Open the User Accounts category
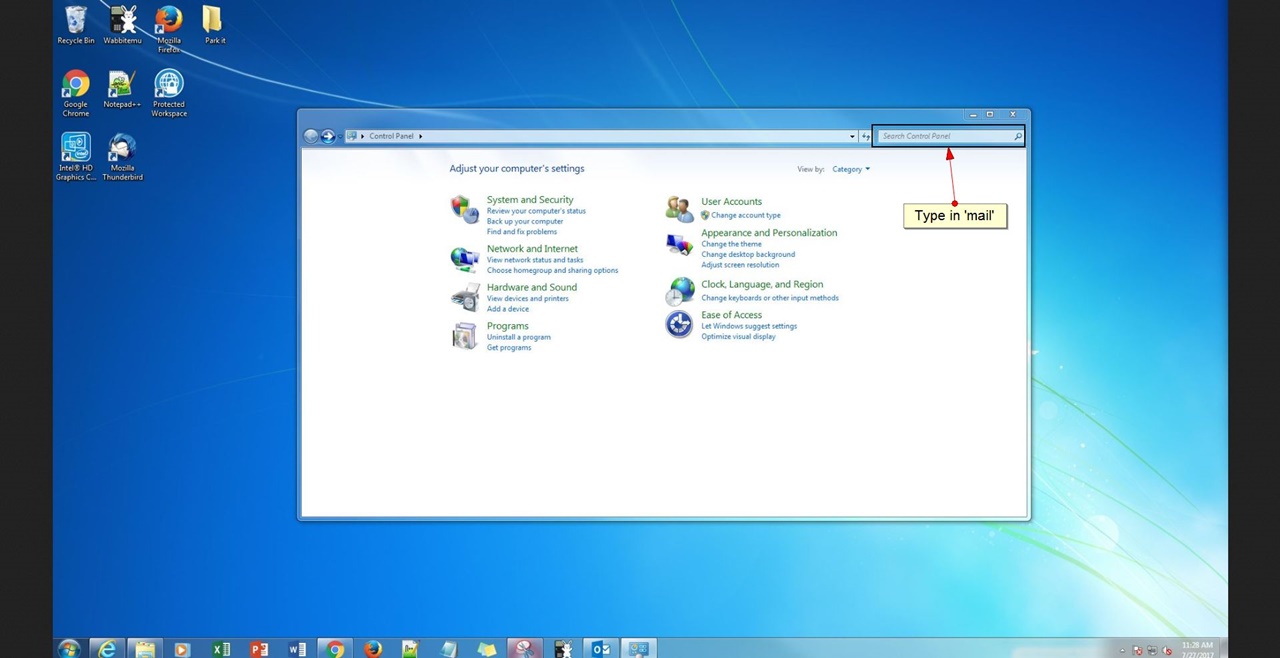 coord(731,202)
